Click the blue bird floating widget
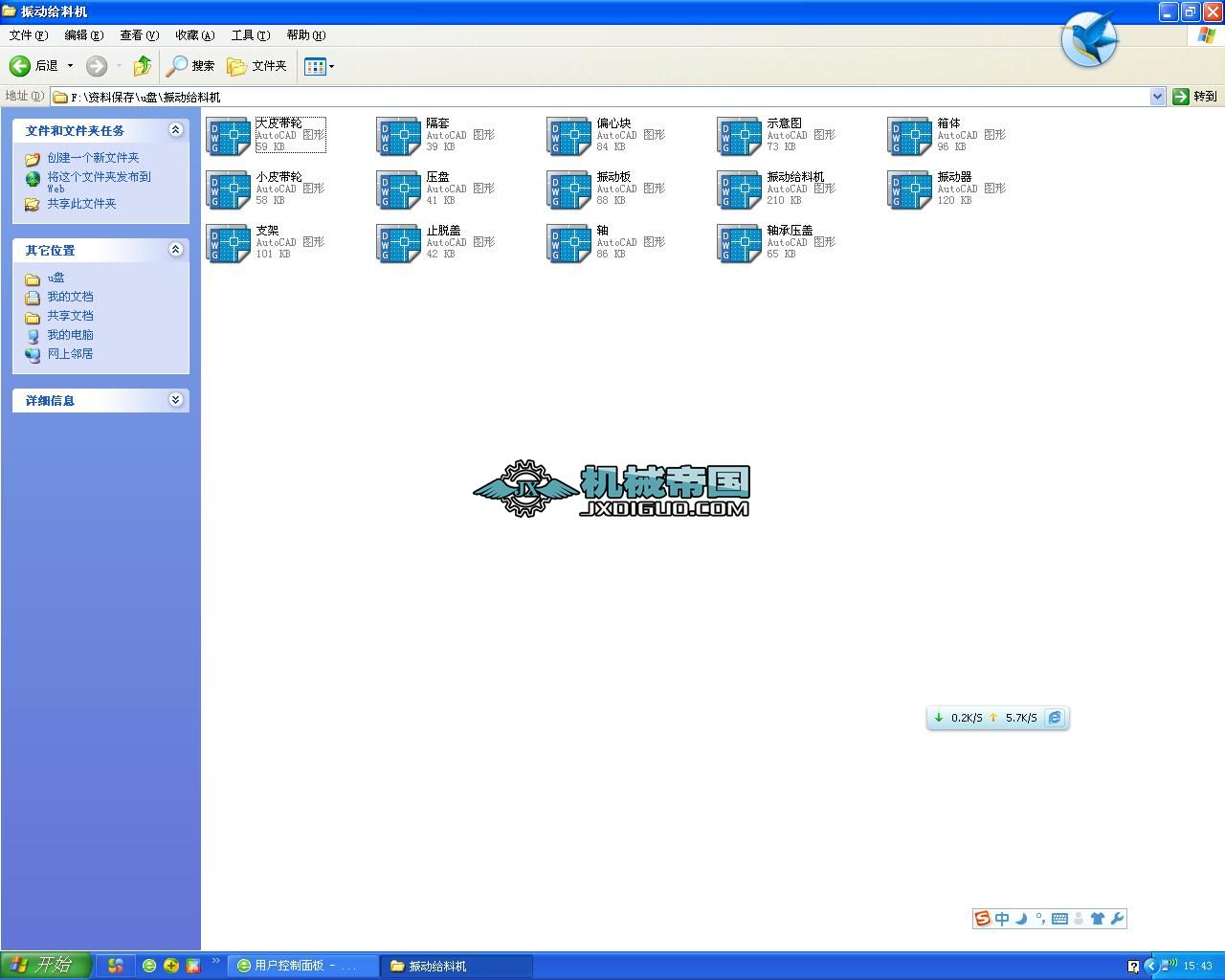1225x980 pixels. [1090, 39]
